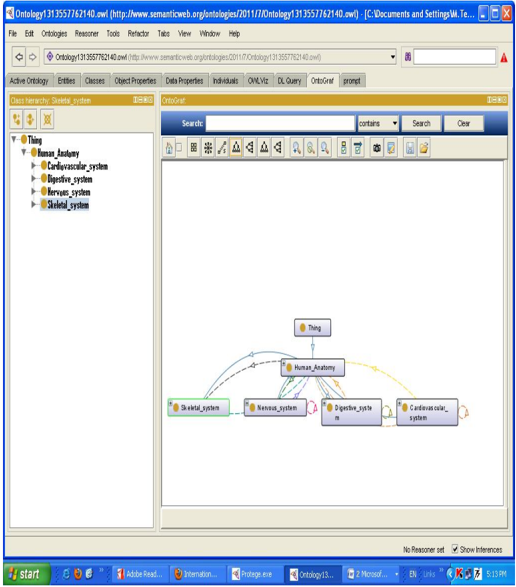Switch to Adobe Reader in the taskbar
The height and width of the screenshot is (587, 516).
[x=140, y=574]
